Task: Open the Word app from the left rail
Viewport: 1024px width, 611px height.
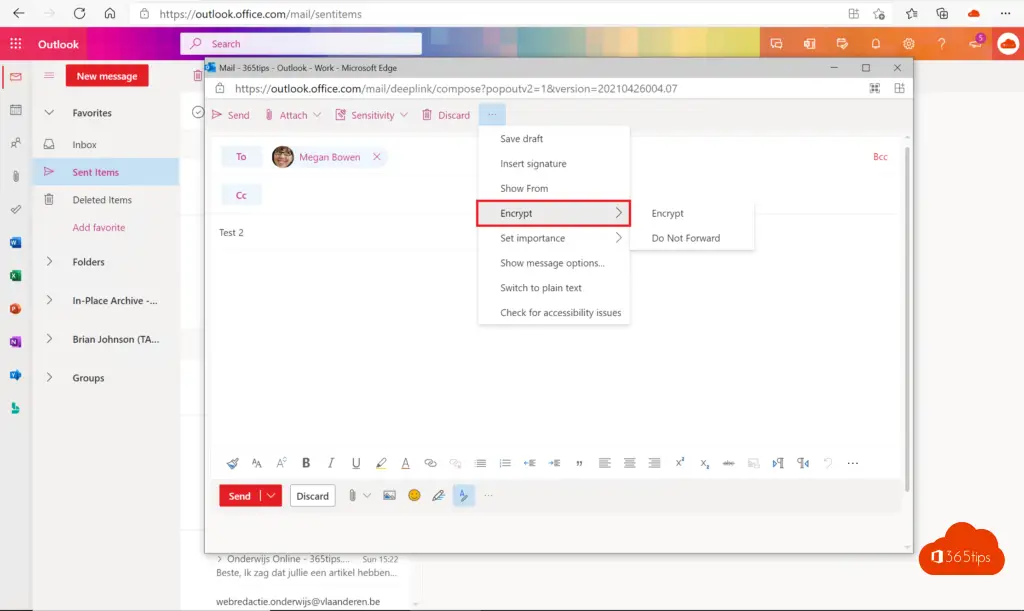Action: [15, 242]
